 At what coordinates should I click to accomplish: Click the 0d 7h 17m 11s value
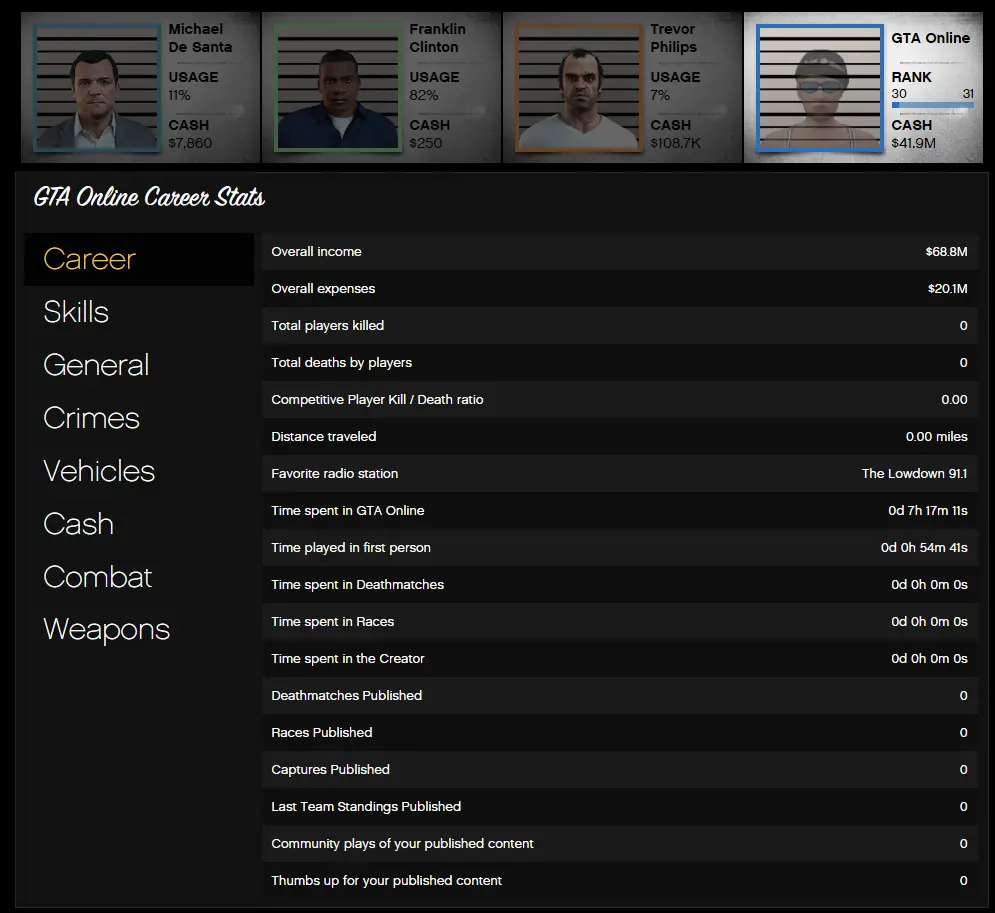pyautogui.click(x=928, y=511)
